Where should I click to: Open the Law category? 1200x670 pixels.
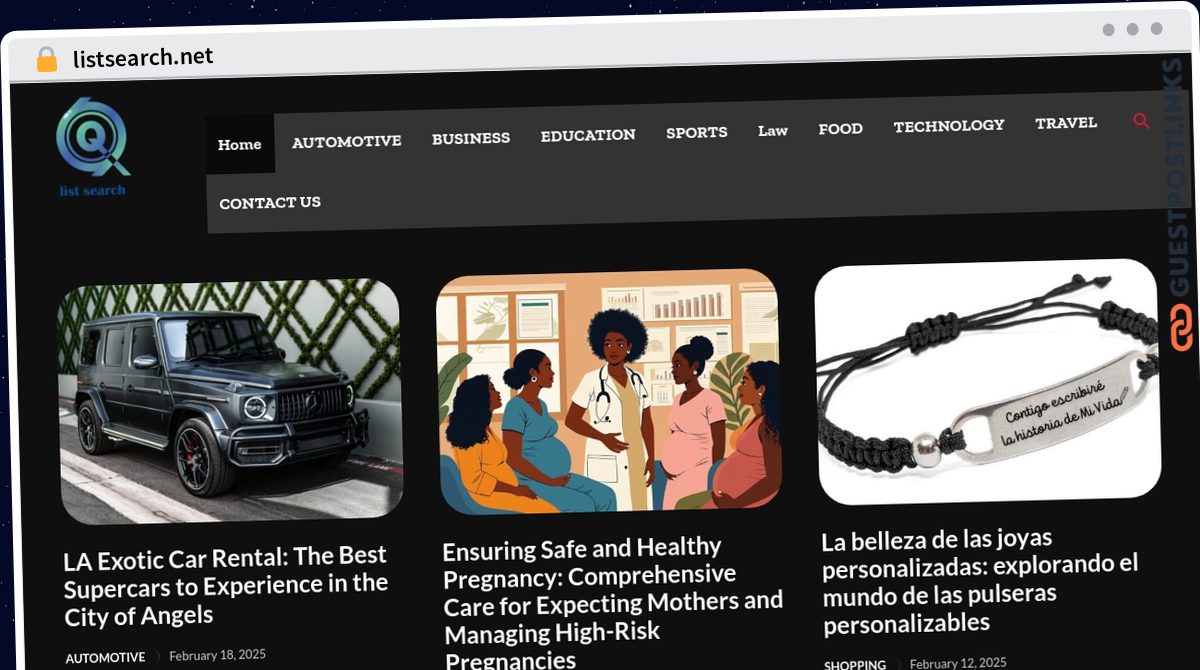[x=773, y=130]
